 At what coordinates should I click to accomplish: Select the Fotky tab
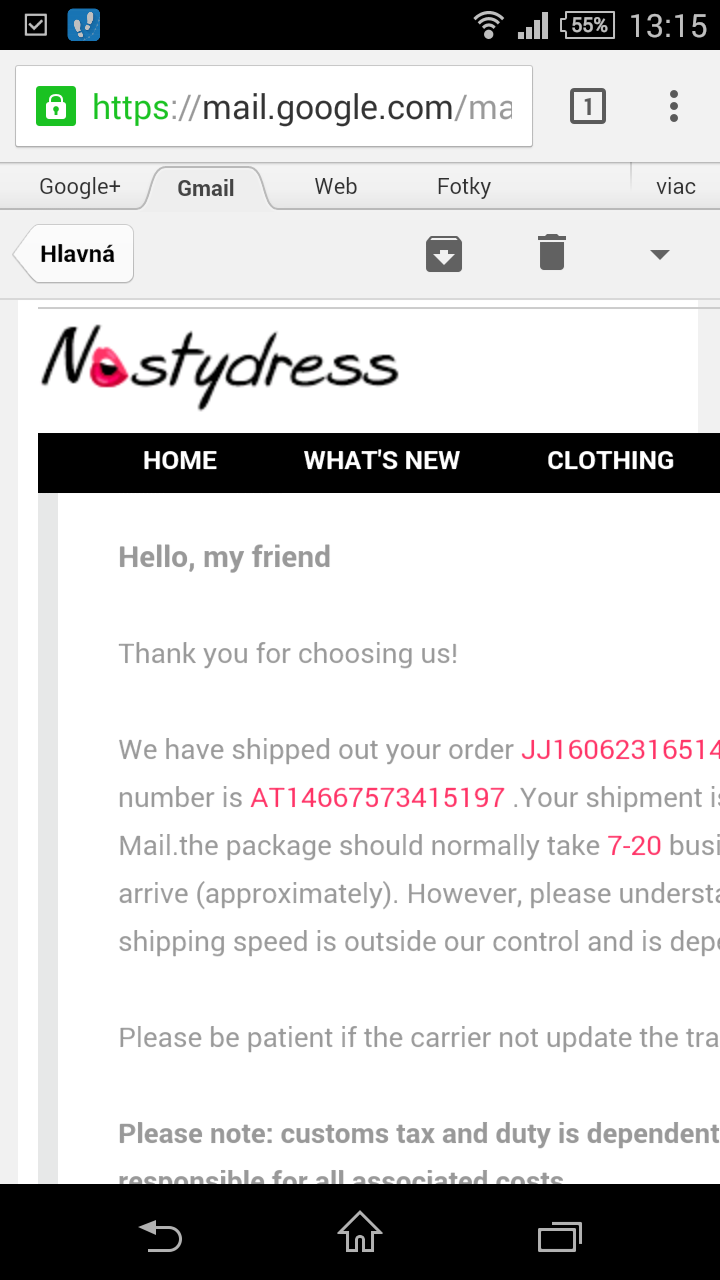(x=464, y=186)
